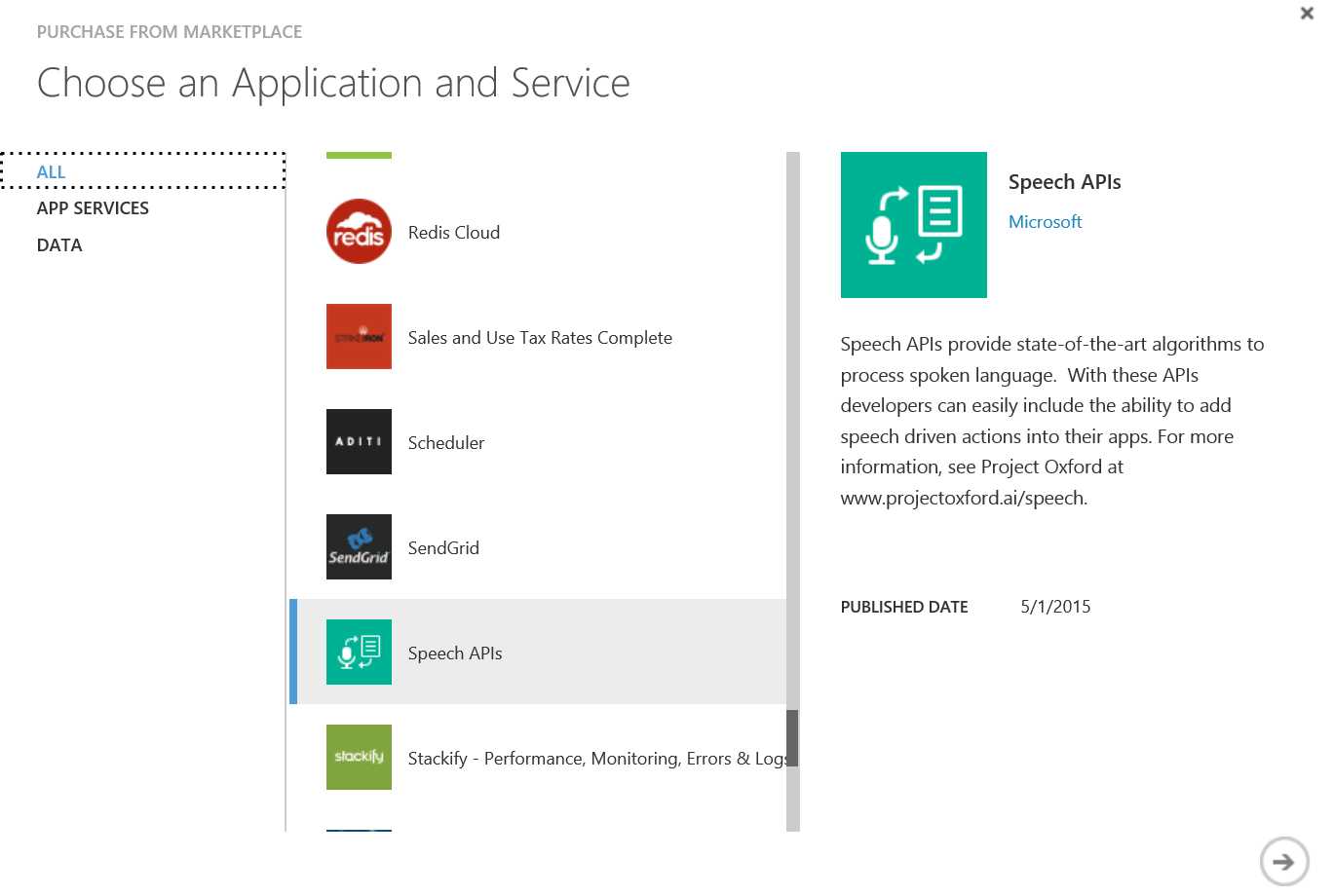
Task: Click the PURCHASE FROM MARKETPLACE label
Action: (x=170, y=32)
